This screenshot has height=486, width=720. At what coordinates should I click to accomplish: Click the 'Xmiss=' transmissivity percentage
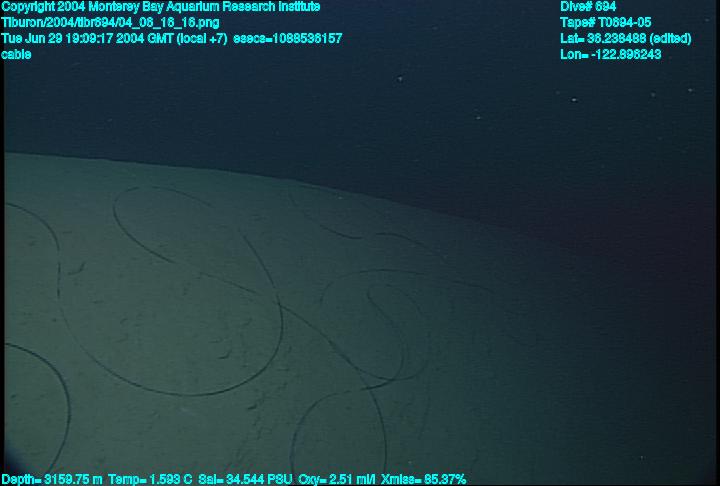(423, 480)
